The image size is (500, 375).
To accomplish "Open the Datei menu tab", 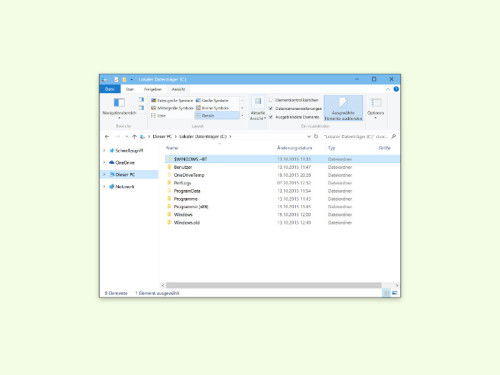I will [110, 89].
